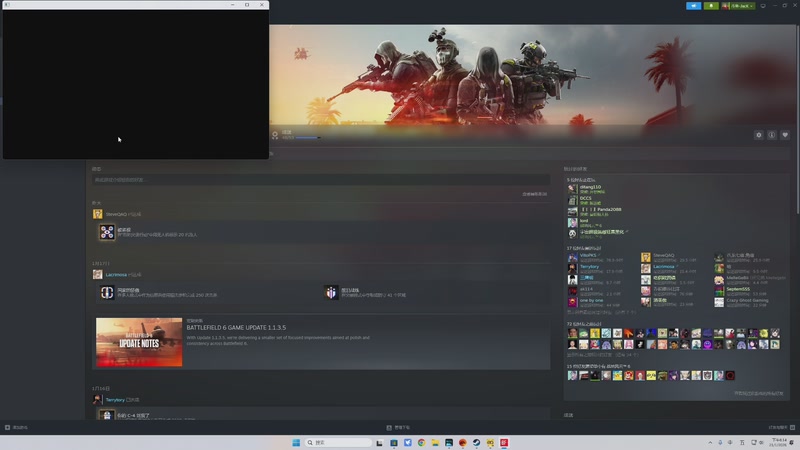Open first achievement icon under Lacrimosa's activity

(x=107, y=292)
